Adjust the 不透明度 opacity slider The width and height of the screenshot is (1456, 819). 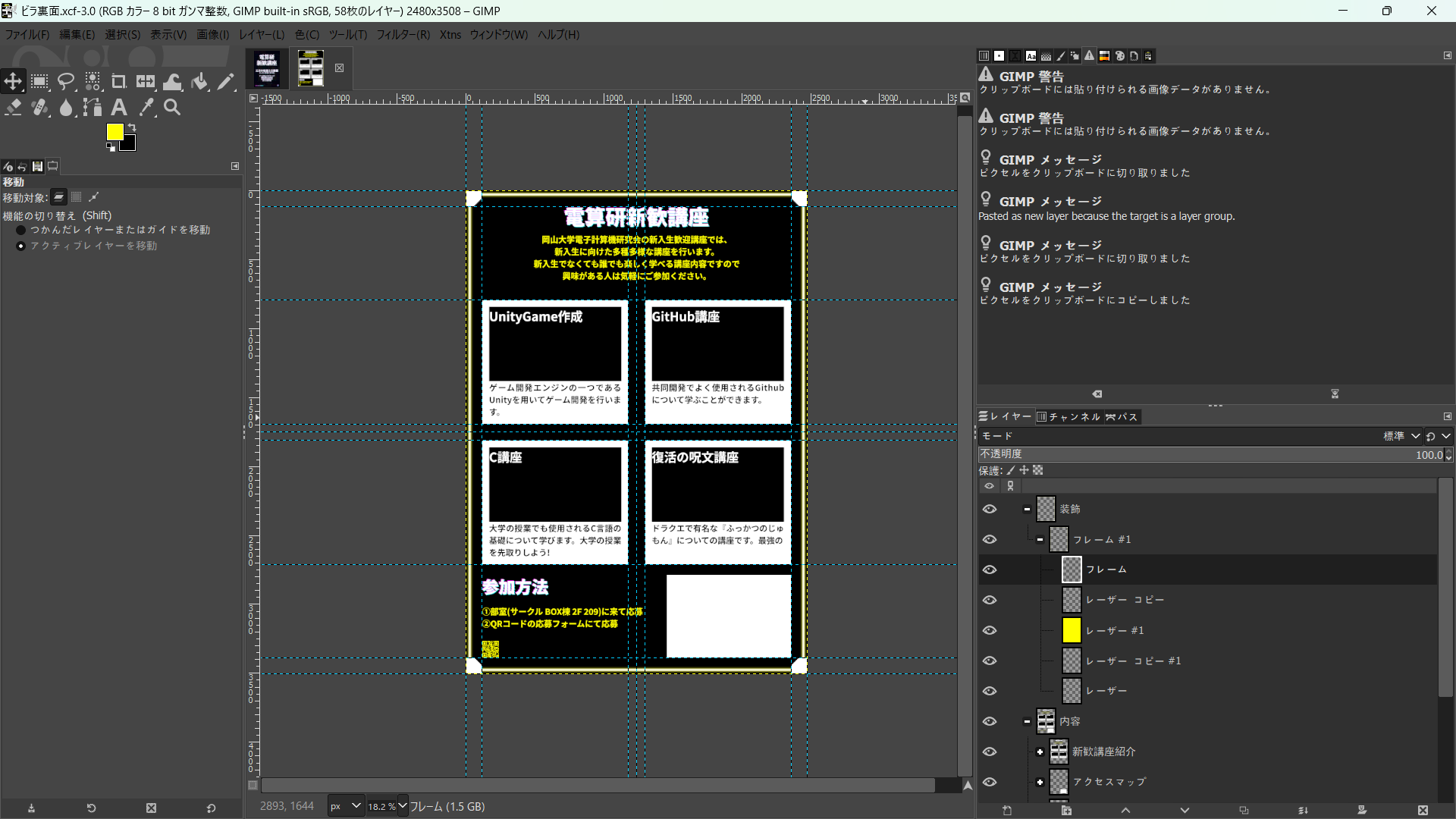(x=1210, y=454)
